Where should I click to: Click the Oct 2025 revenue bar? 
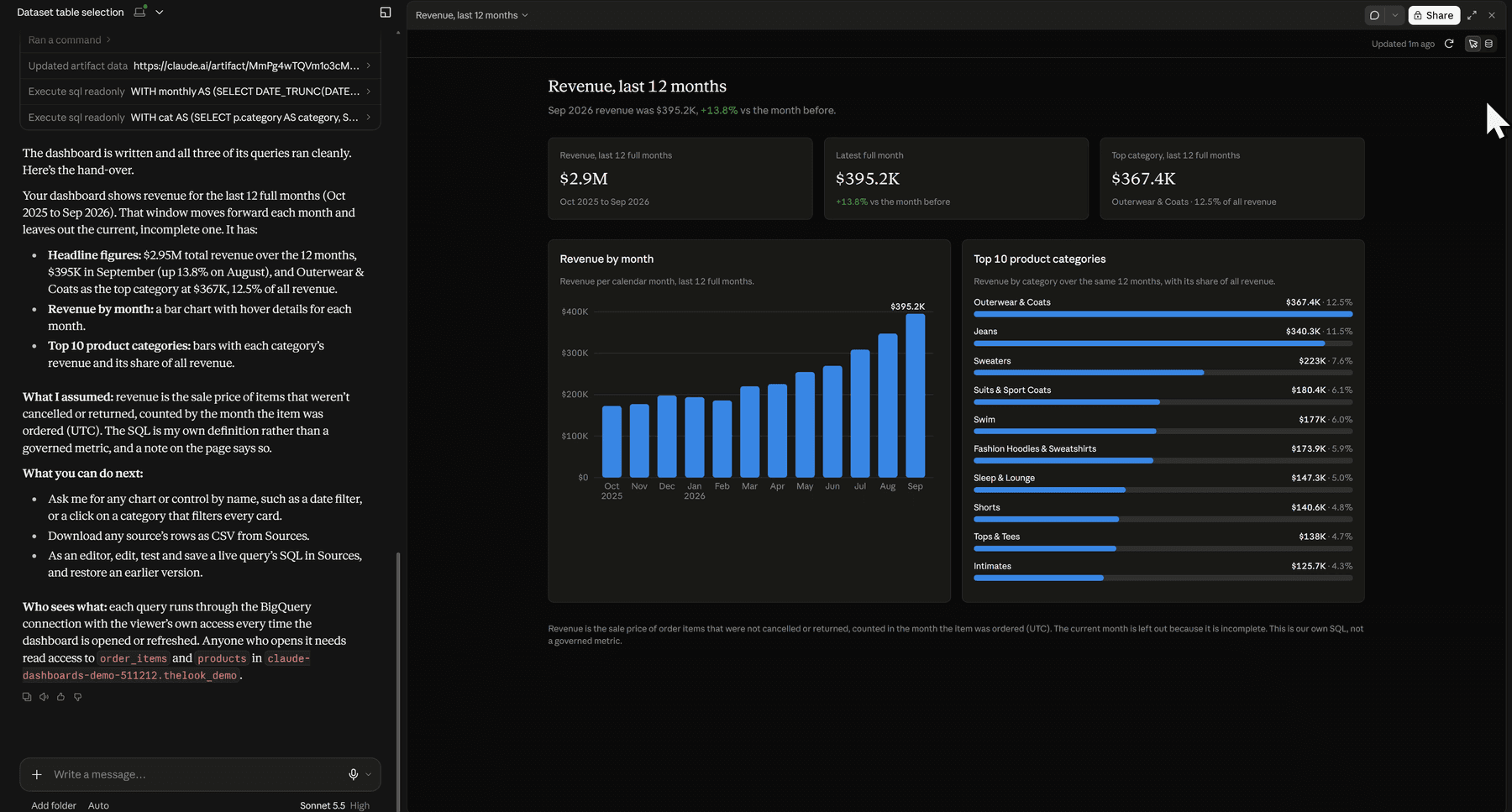[x=612, y=442]
